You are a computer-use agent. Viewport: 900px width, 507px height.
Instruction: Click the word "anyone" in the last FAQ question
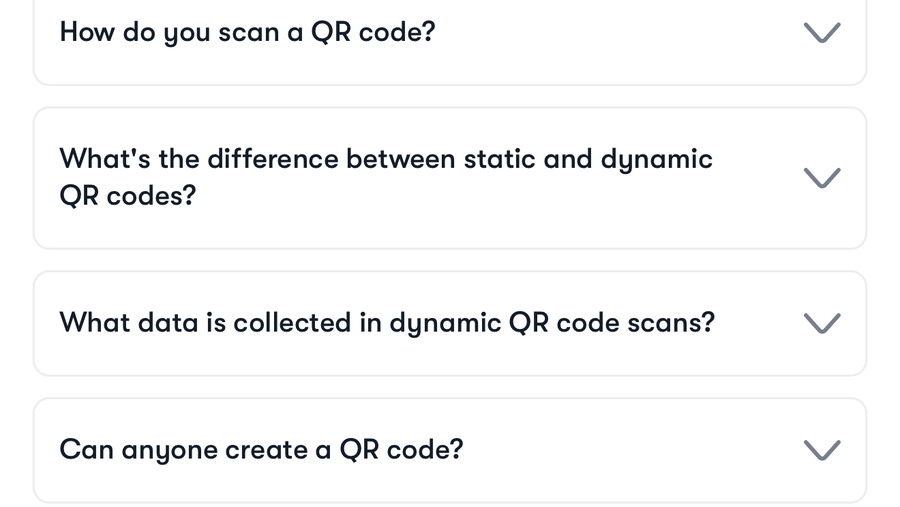click(169, 451)
